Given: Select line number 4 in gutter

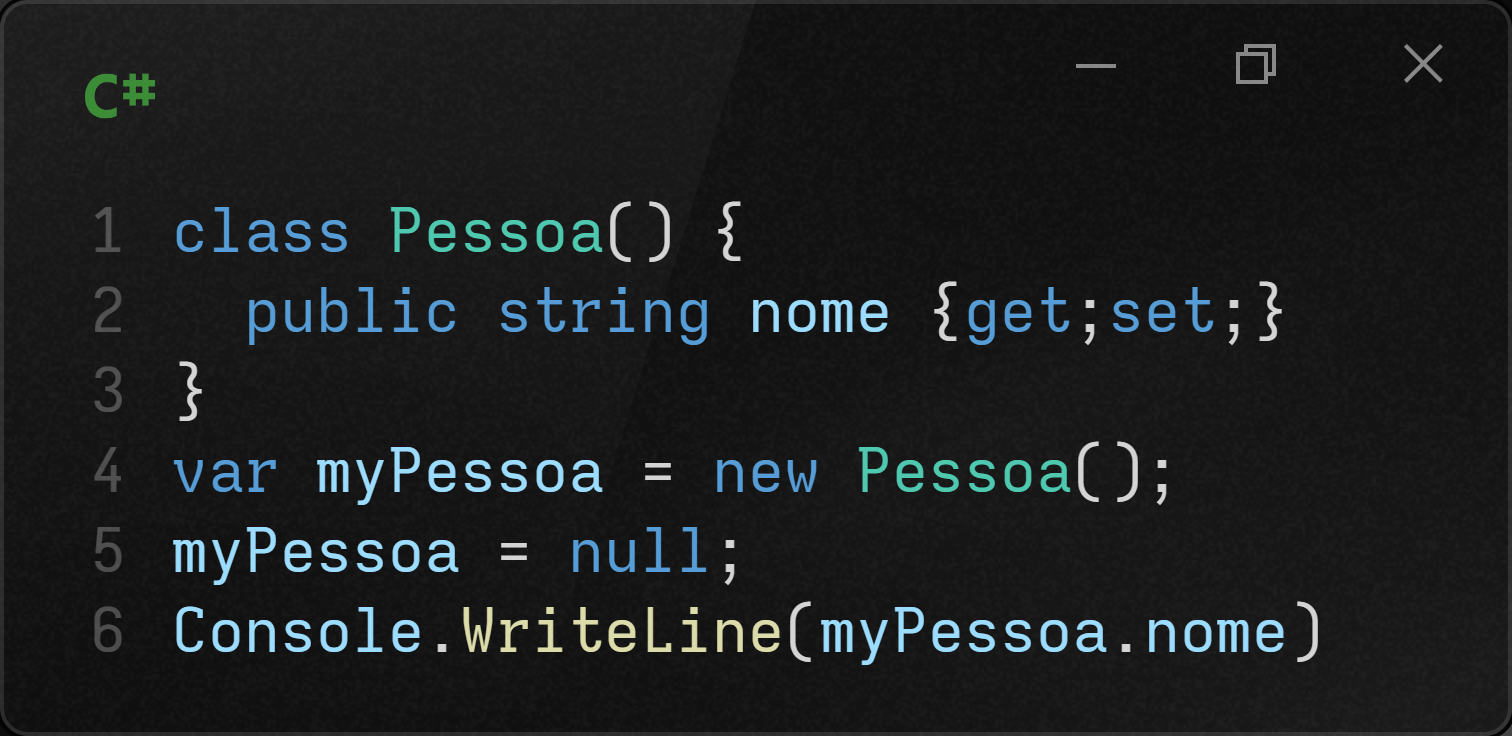Looking at the screenshot, I should click(107, 472).
